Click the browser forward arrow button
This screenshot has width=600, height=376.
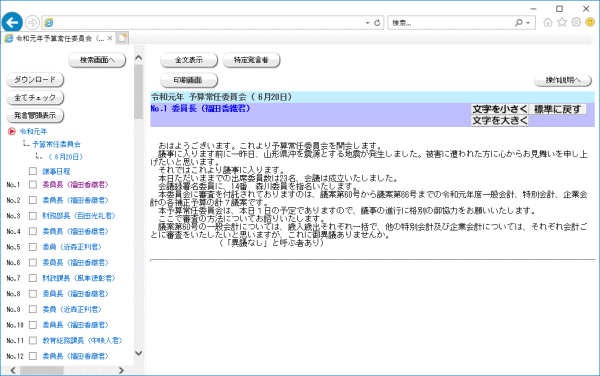[x=32, y=23]
